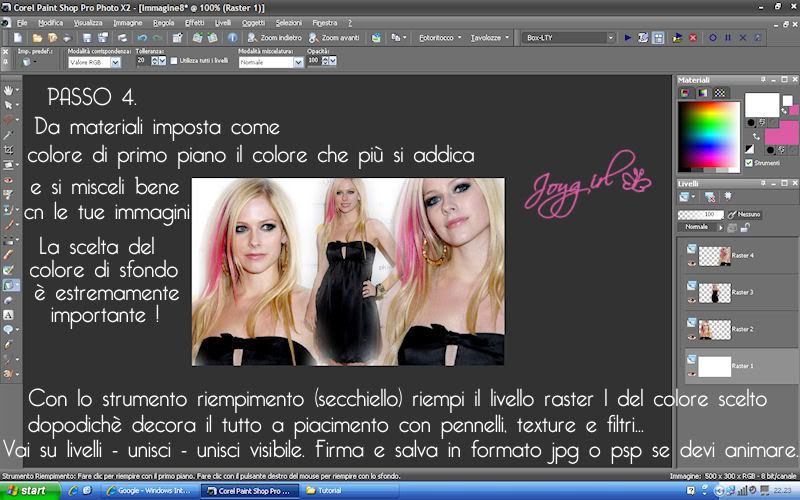Select the Red Eye tool

click(8, 180)
